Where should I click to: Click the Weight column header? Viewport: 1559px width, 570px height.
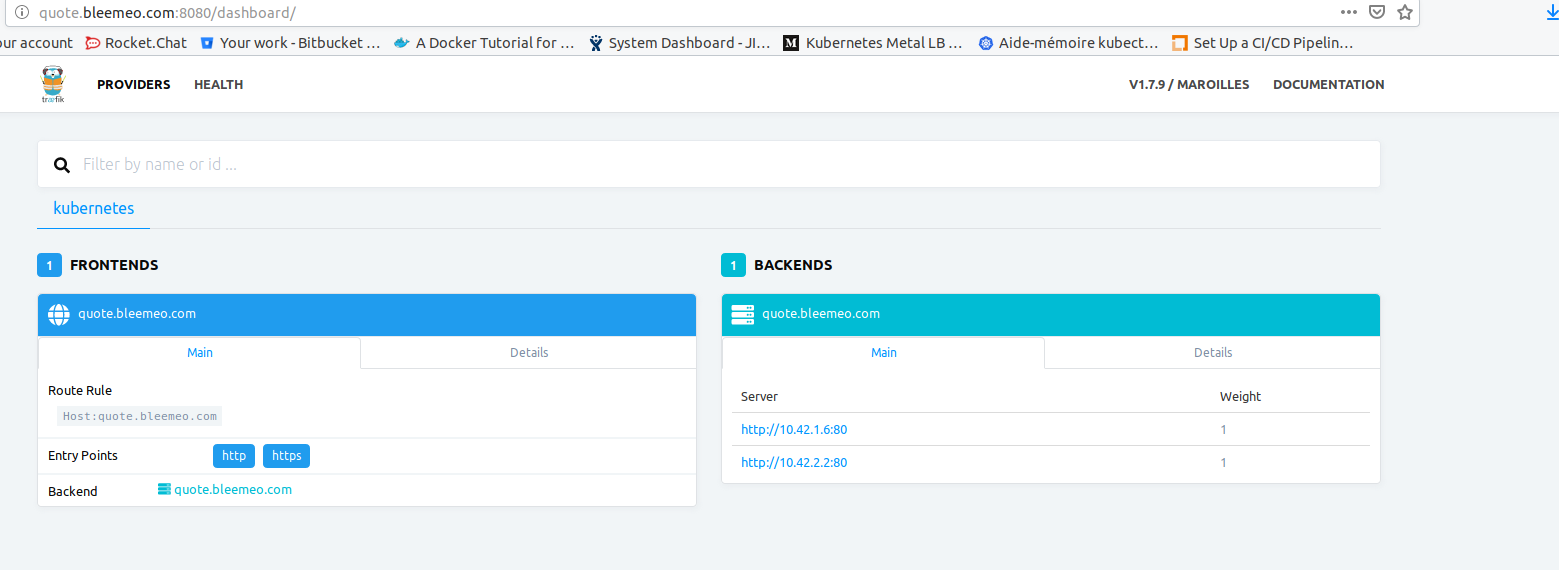(x=1240, y=397)
